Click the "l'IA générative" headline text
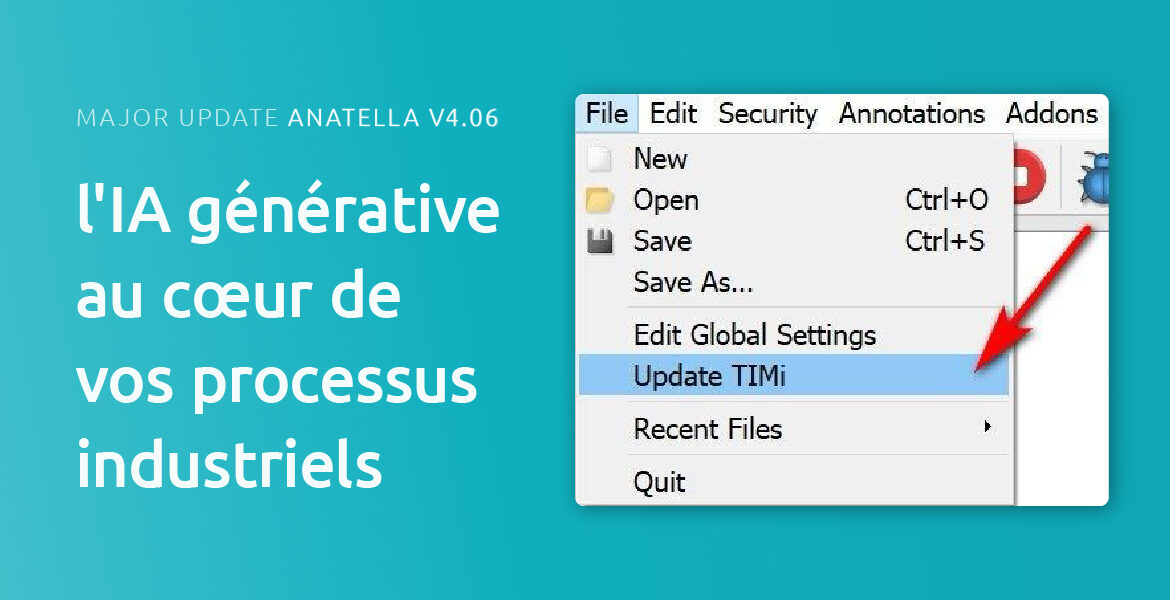The image size is (1170, 600). click(x=288, y=213)
